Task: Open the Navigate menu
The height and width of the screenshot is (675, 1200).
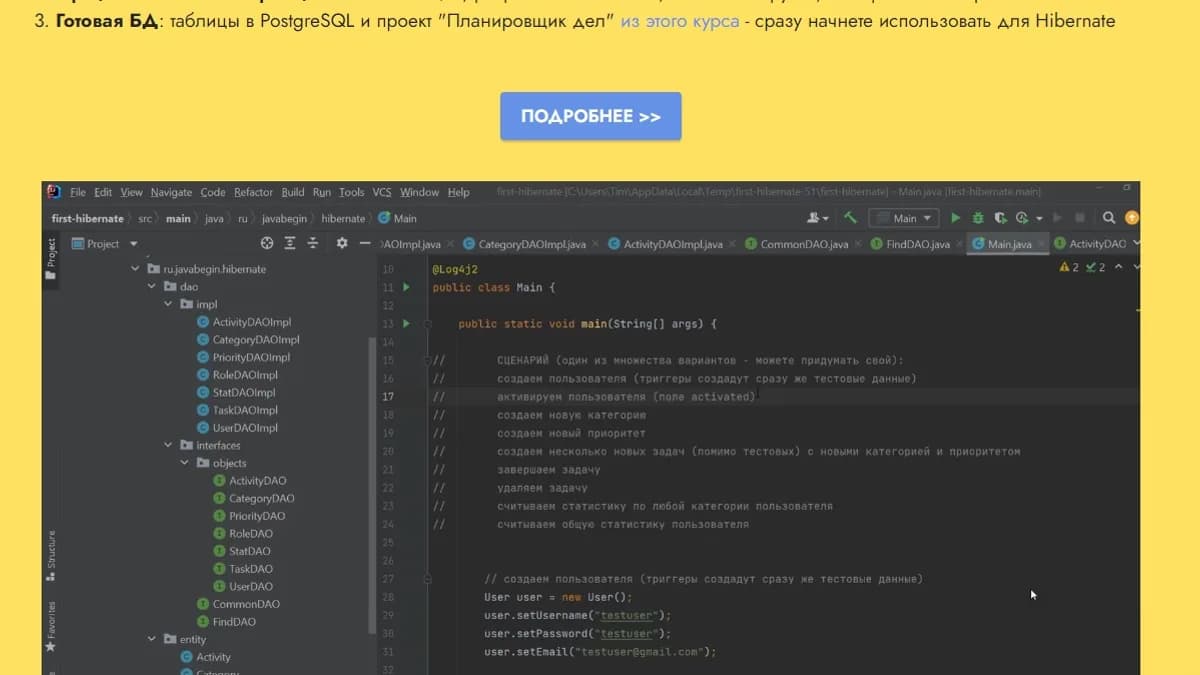Action: (x=171, y=192)
